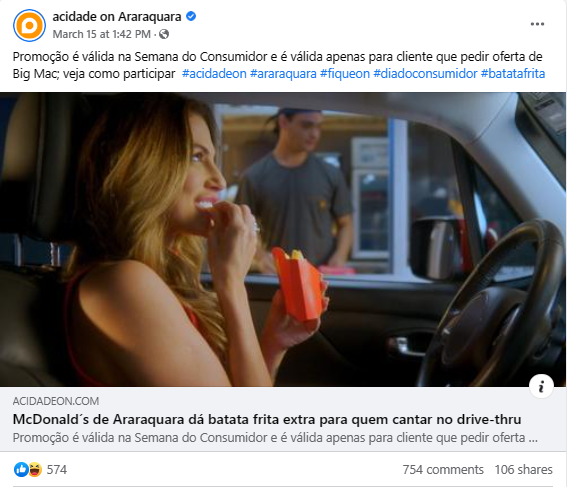Open the #fiqueon hashtag
This screenshot has width=567, height=487.
(345, 73)
